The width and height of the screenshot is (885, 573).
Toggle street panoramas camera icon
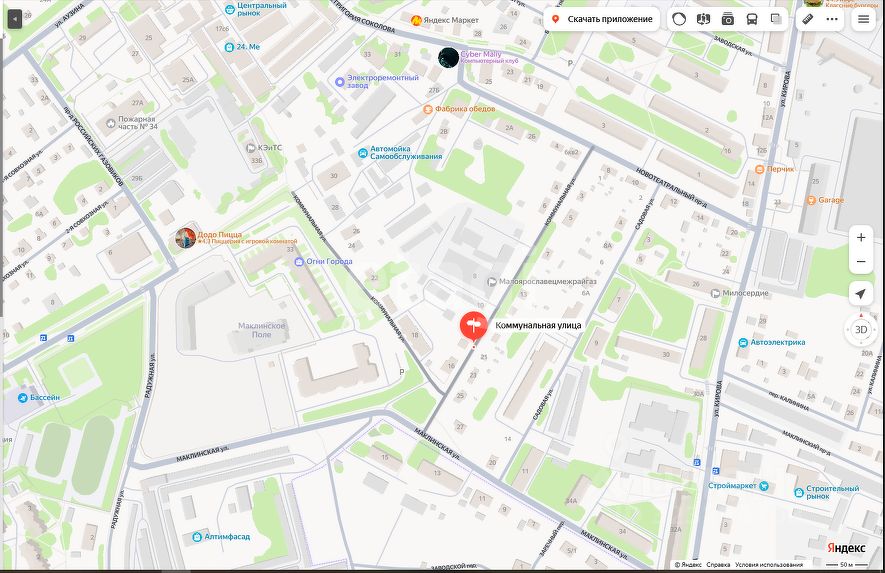click(x=728, y=19)
